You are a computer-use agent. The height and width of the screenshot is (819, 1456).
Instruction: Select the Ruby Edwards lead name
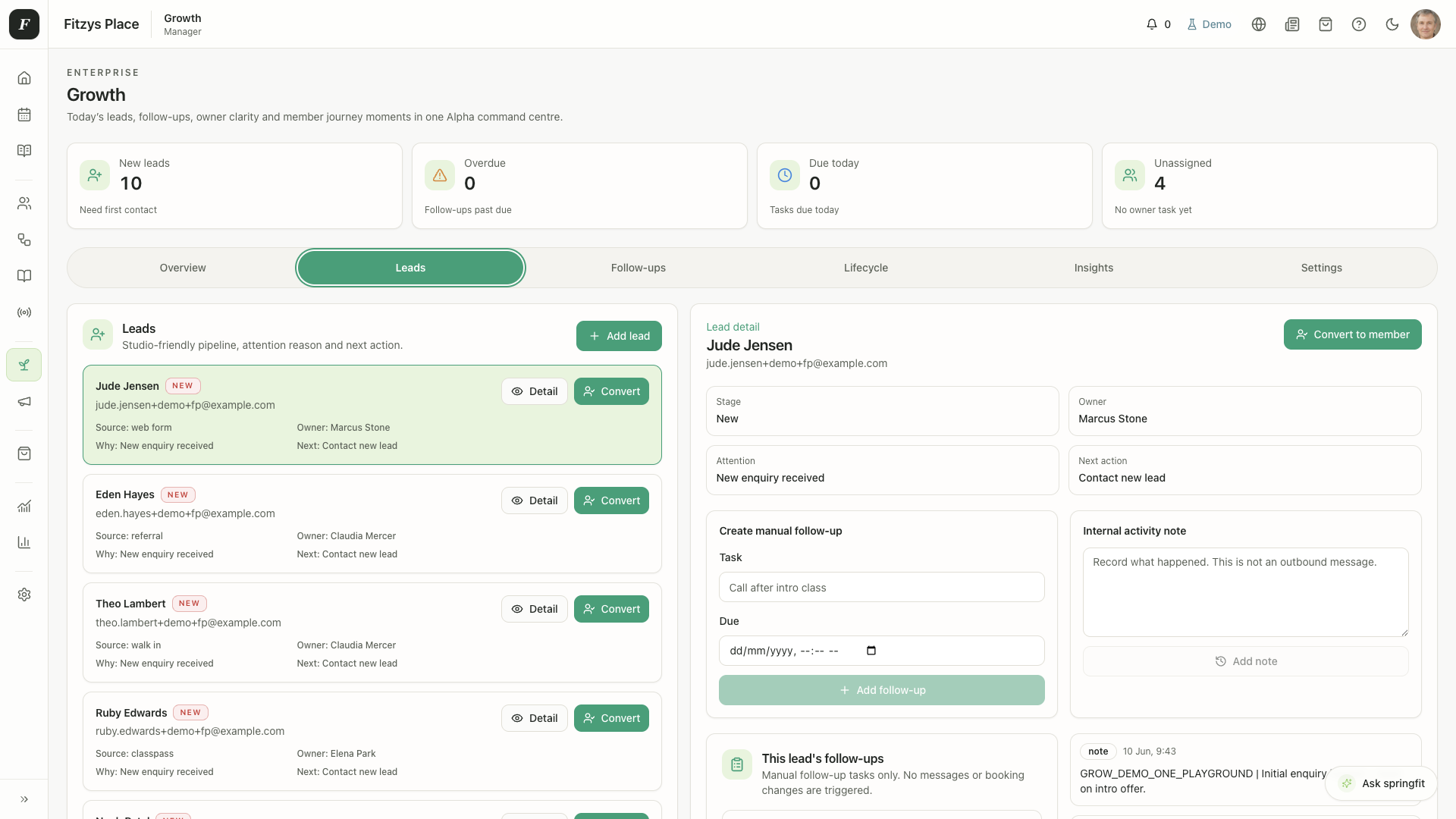pyautogui.click(x=131, y=713)
